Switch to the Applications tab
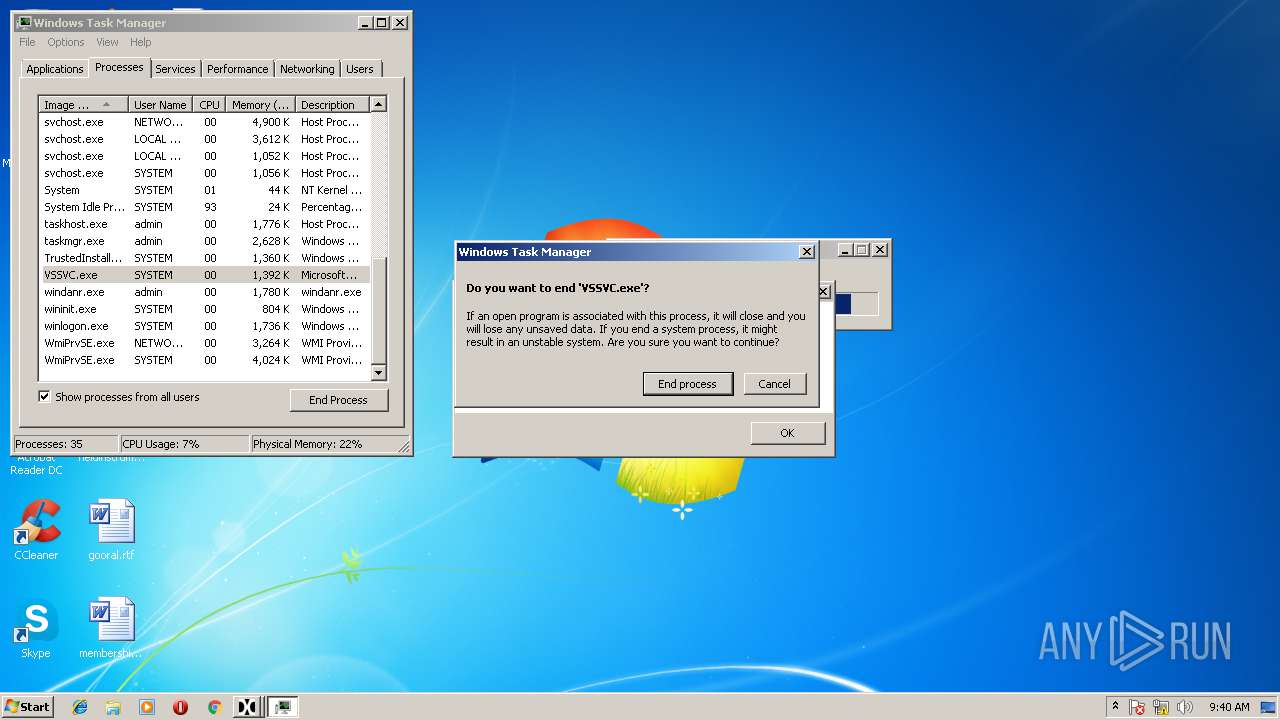Screen dimensions: 1280x720 point(55,69)
